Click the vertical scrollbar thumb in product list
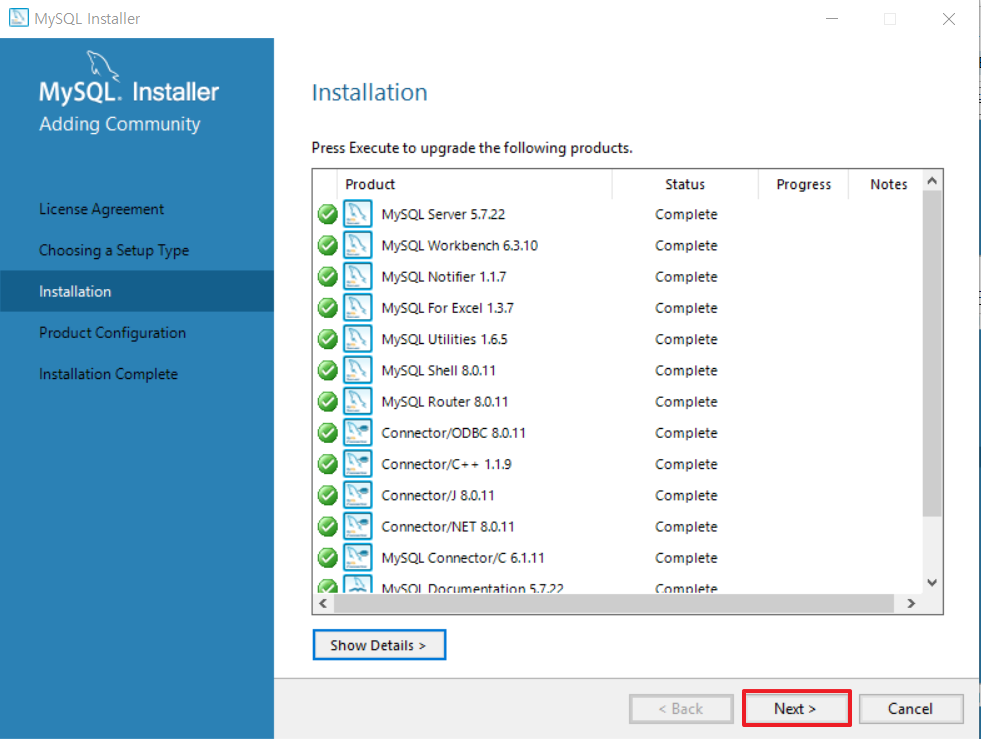This screenshot has height=739, width=981. click(932, 354)
